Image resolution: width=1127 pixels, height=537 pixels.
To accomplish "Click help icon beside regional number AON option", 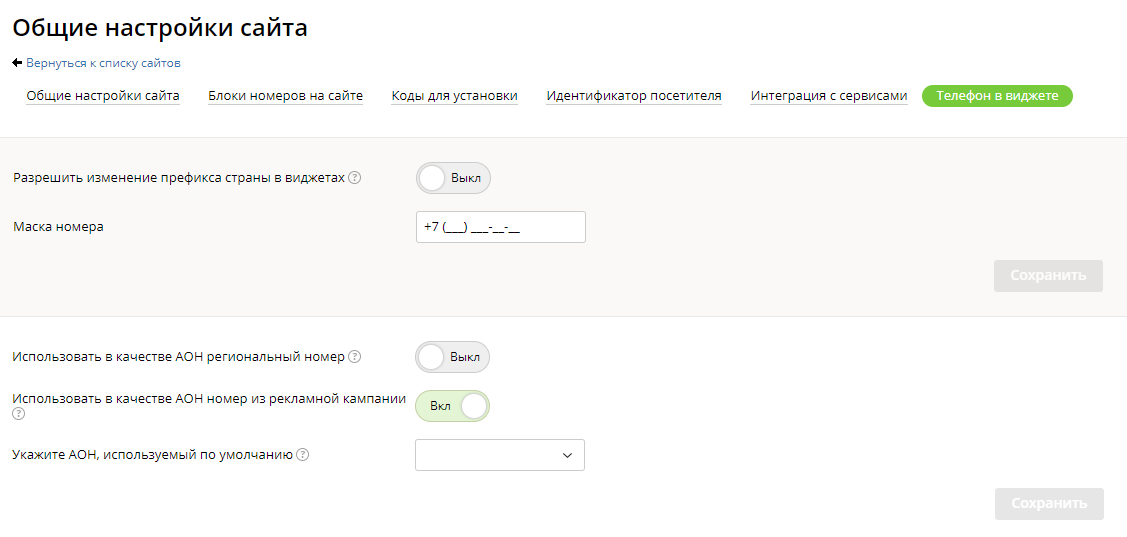I will [x=354, y=356].
